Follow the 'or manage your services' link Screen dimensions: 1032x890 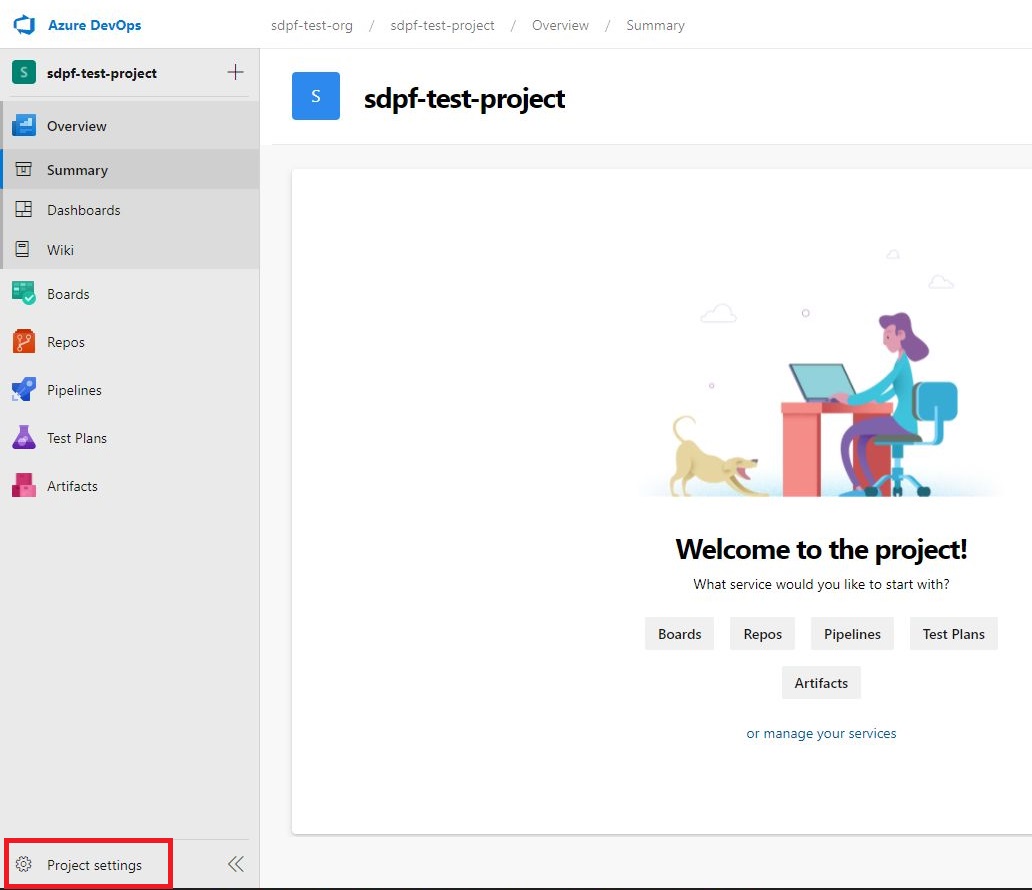pos(821,733)
